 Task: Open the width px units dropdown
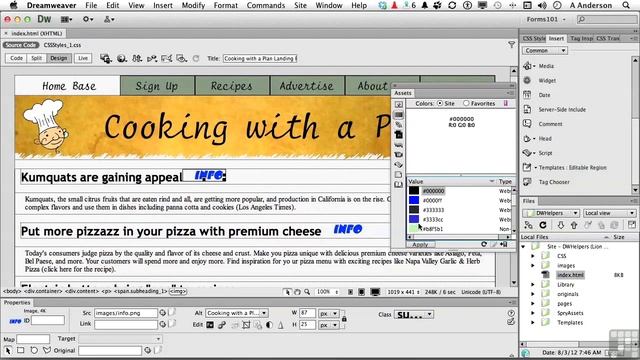[329, 313]
